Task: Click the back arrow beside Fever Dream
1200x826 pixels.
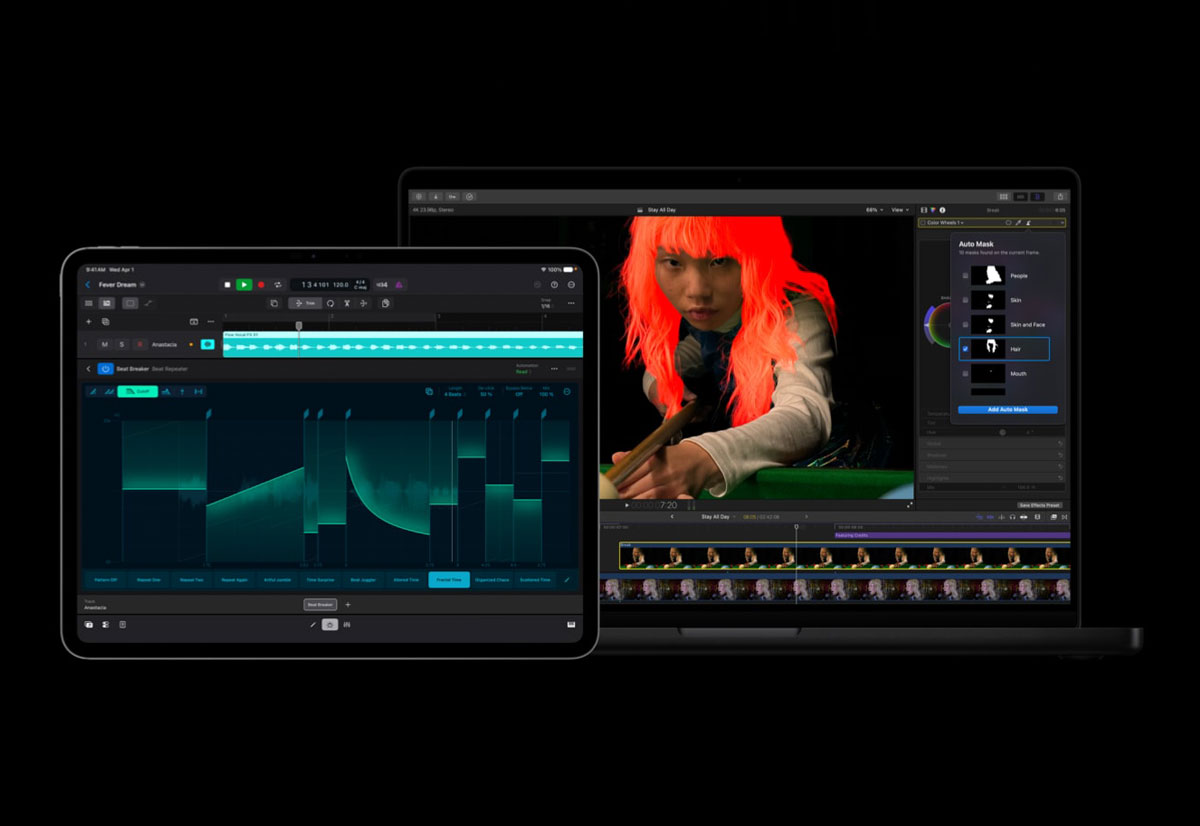Action: (88, 285)
